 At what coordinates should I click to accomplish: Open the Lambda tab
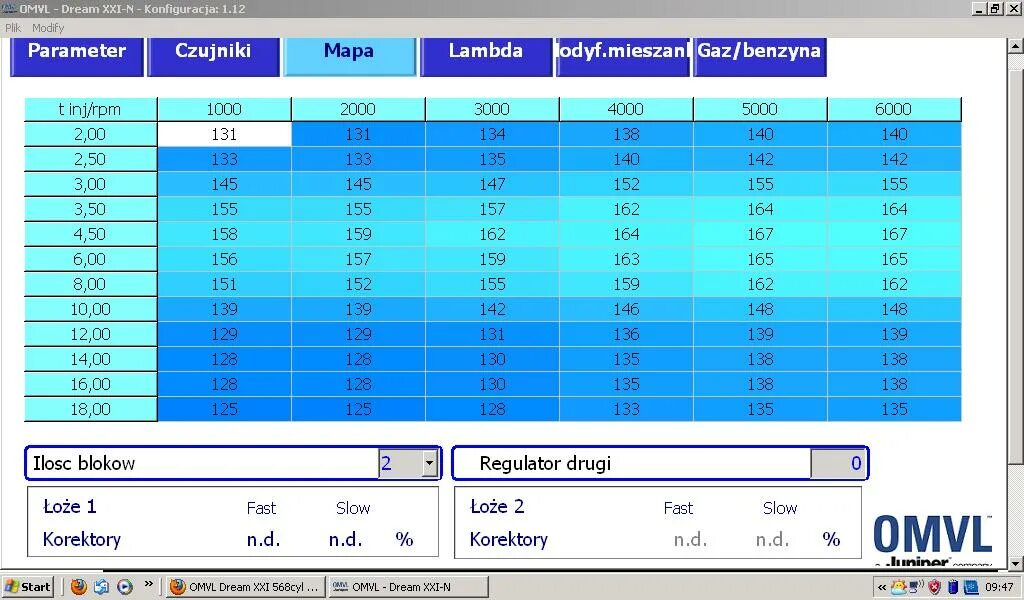[486, 56]
